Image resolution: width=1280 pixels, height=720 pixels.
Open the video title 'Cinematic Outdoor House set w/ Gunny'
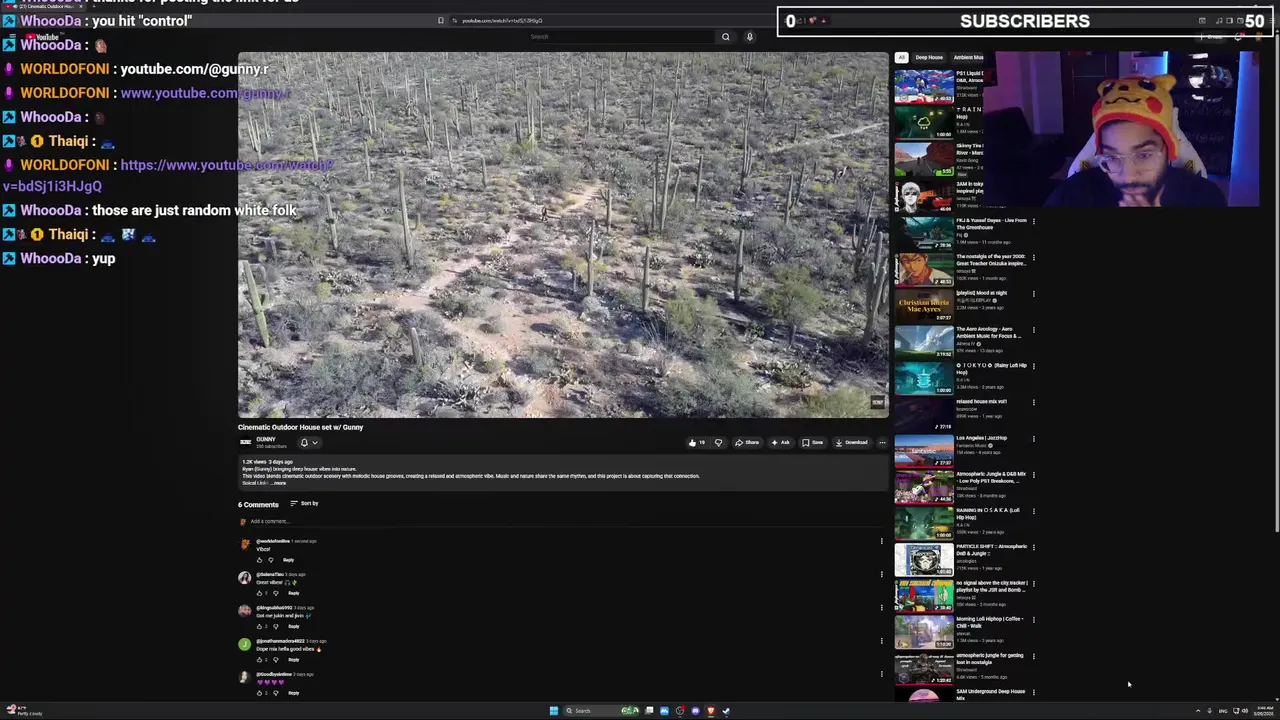[300, 427]
